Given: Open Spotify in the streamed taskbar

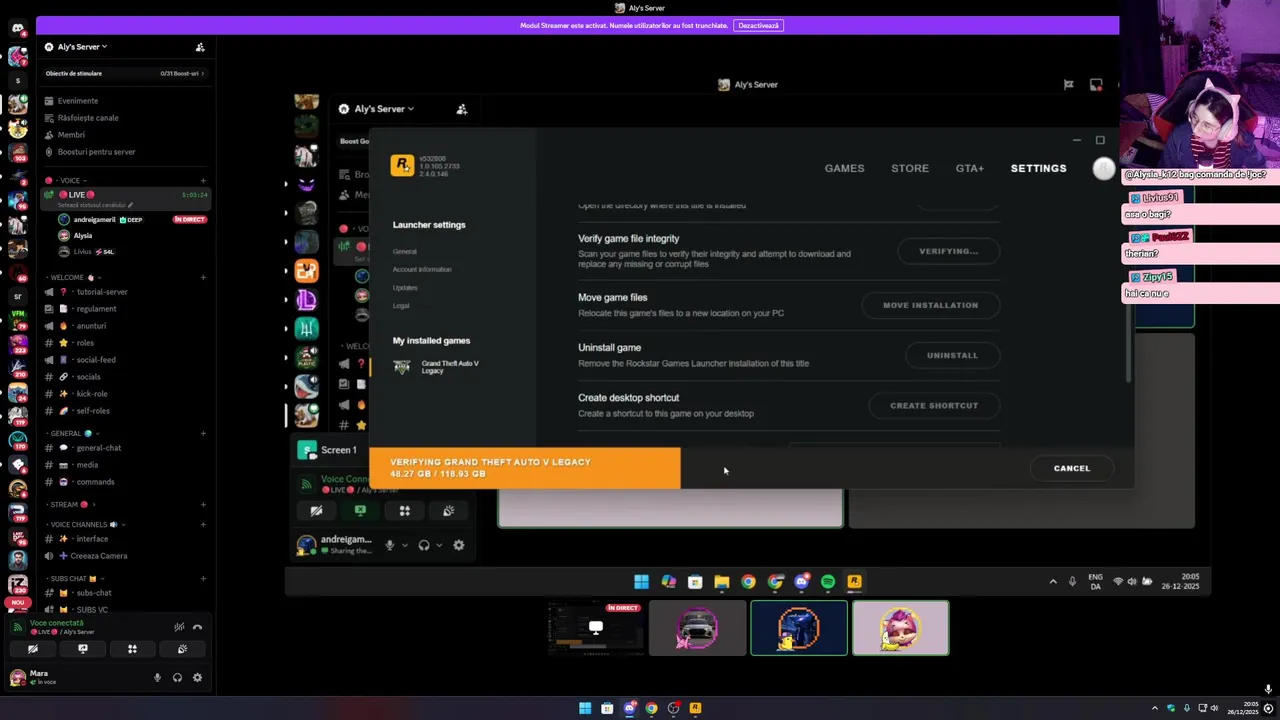Looking at the screenshot, I should click(x=828, y=582).
